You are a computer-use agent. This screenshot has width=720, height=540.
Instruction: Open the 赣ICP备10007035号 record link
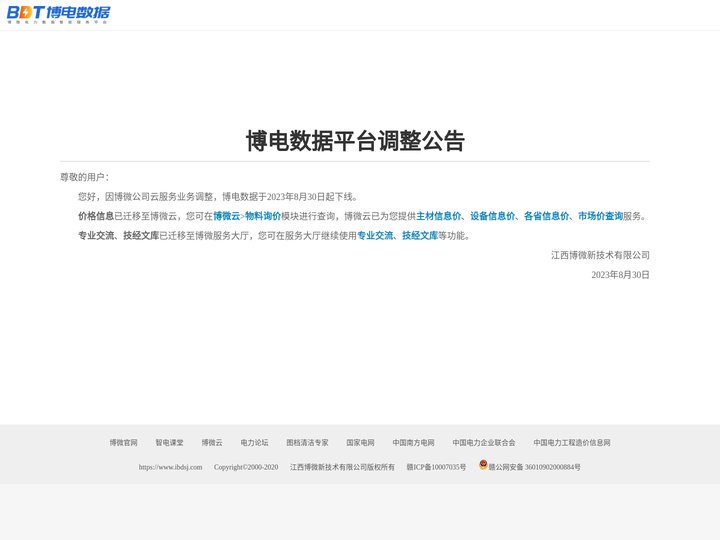[436, 467]
